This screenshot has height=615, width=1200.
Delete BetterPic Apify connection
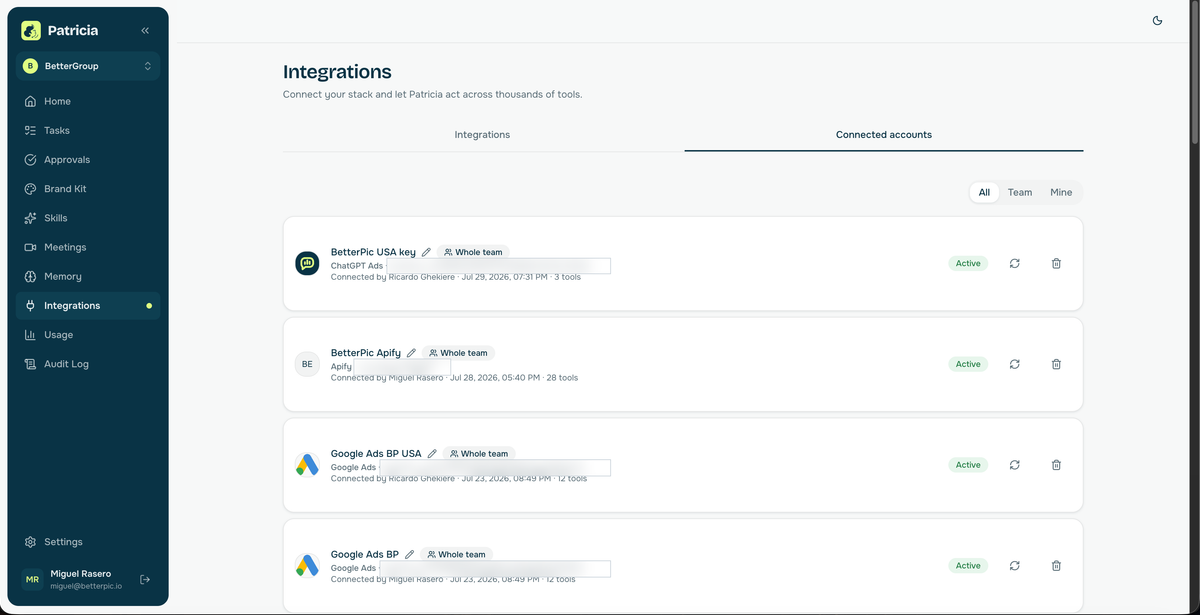[x=1056, y=364]
